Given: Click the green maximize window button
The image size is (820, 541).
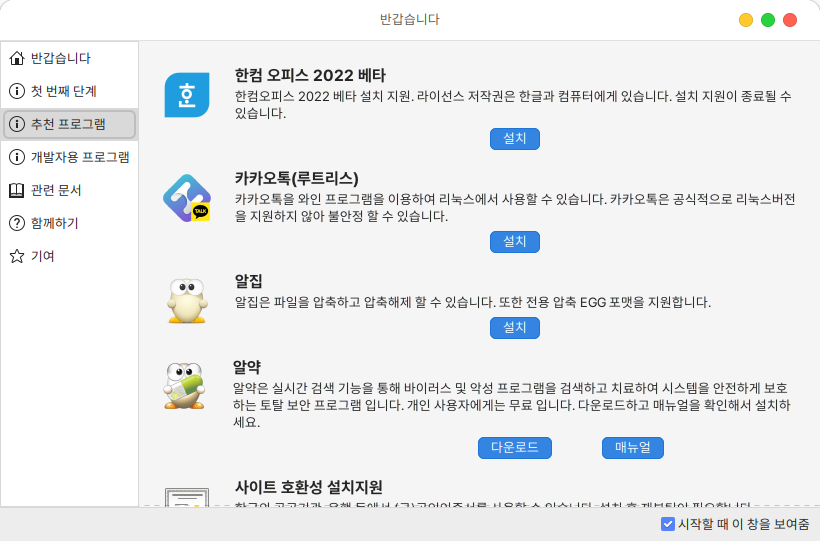Looking at the screenshot, I should point(768,20).
